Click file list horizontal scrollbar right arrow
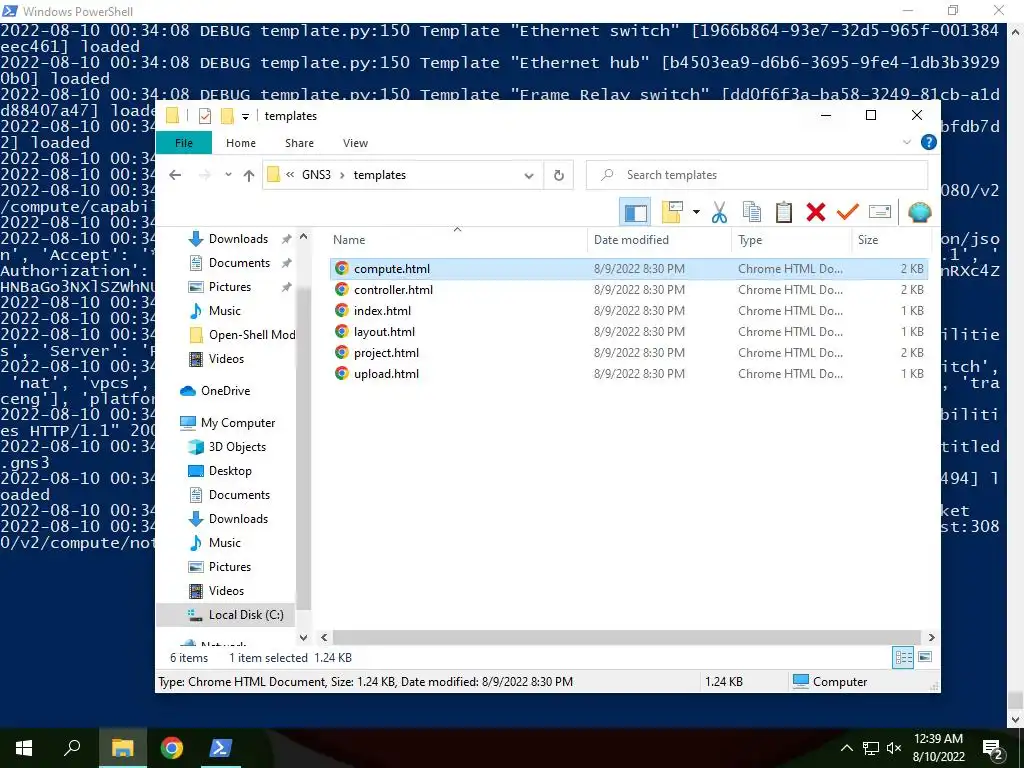Image resolution: width=1024 pixels, height=768 pixels. pos(931,637)
